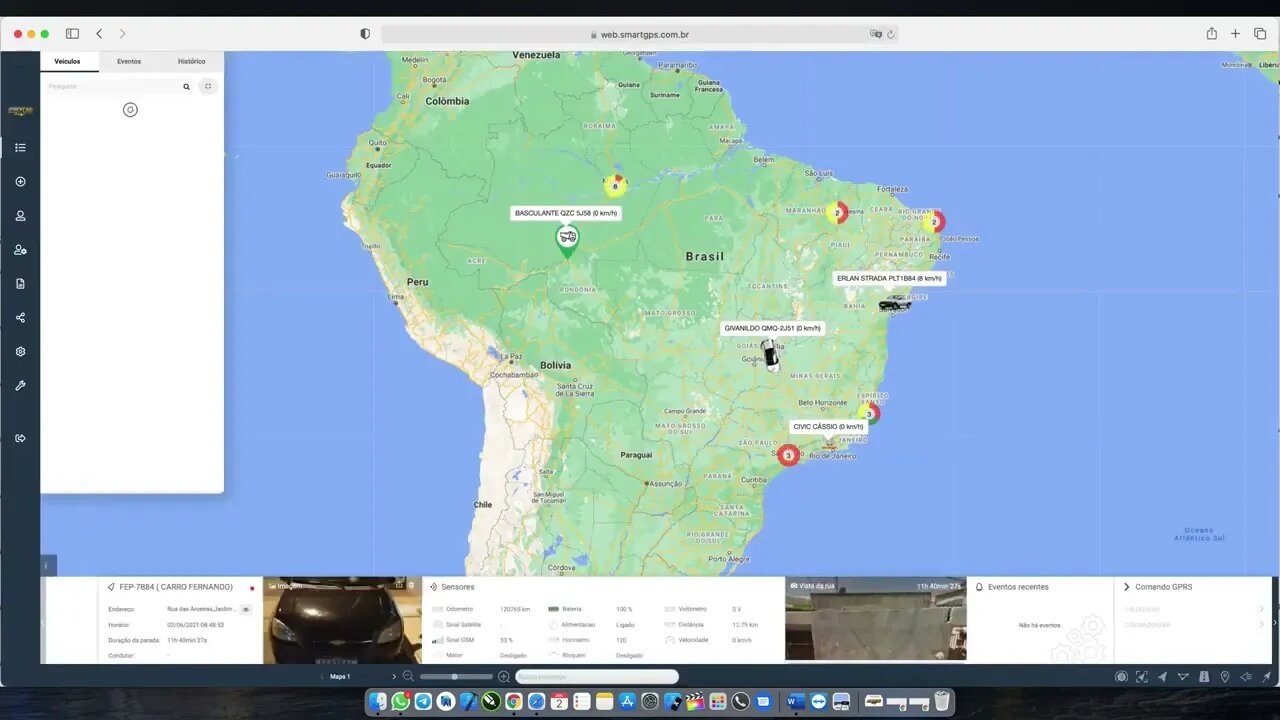Click the Maranhão cluster marker showing 2
This screenshot has width=1280, height=720.
pos(837,213)
